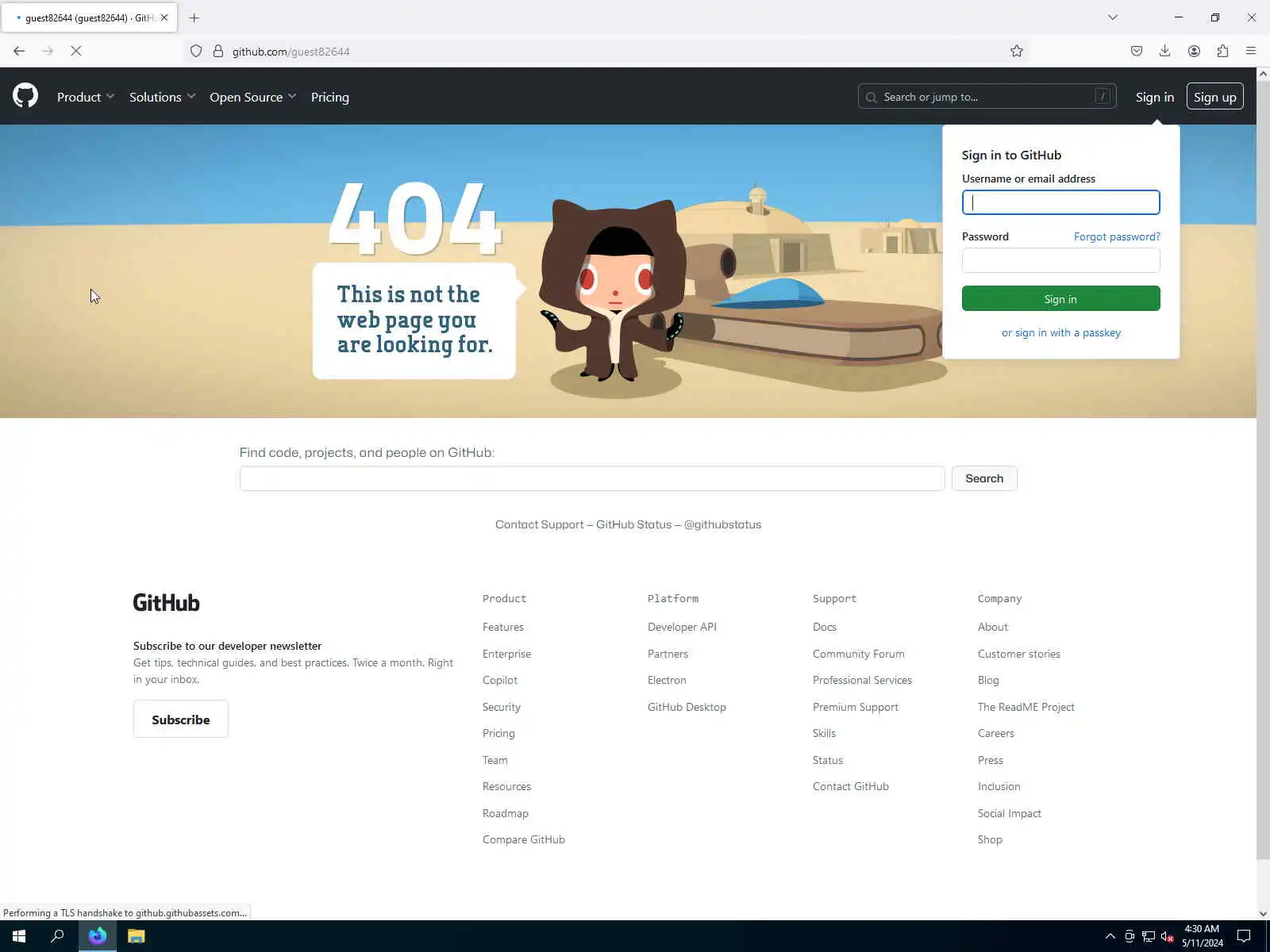Image resolution: width=1270 pixels, height=952 pixels.
Task: Open the Docs footer link
Action: point(825,627)
